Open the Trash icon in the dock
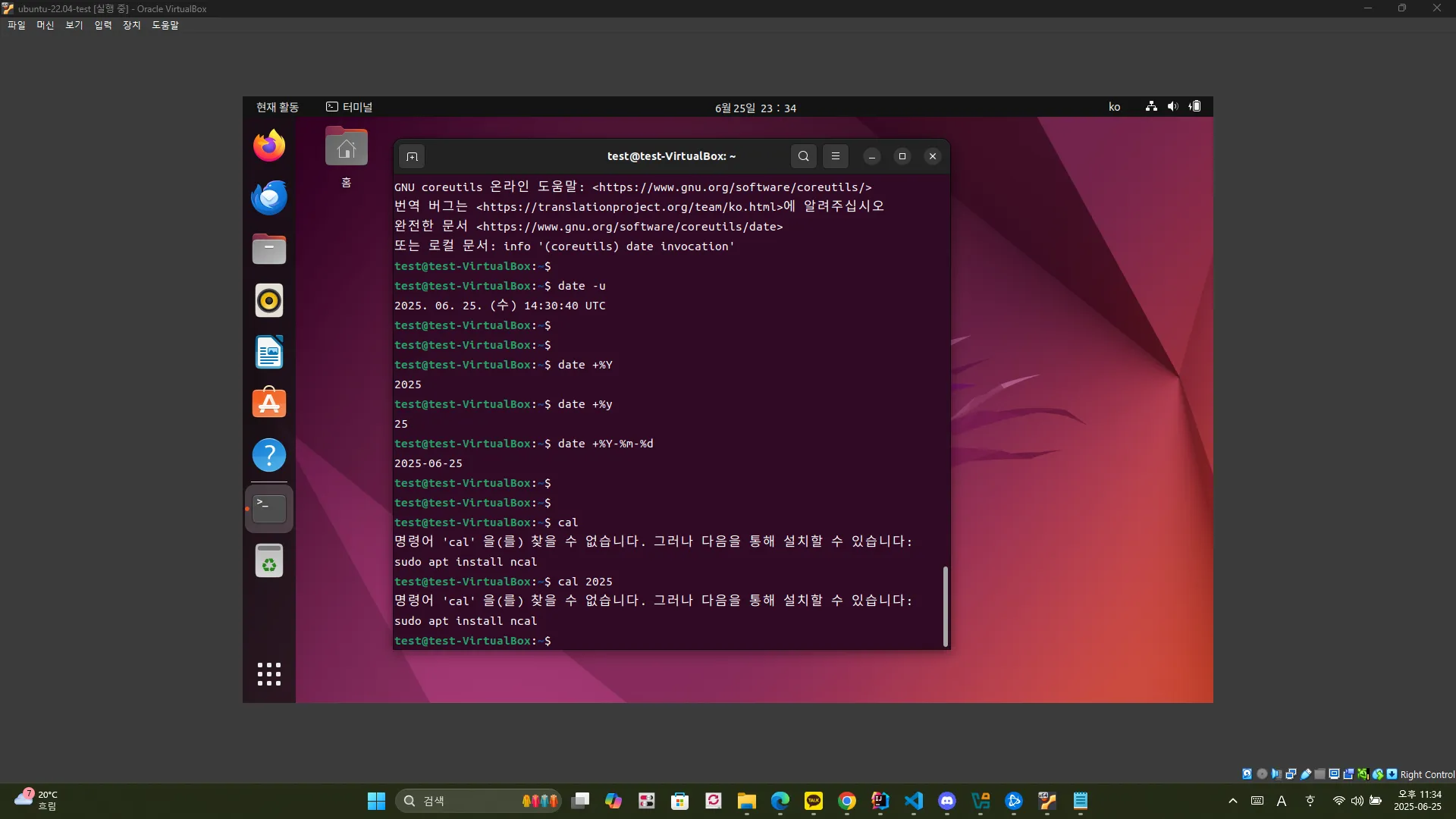The height and width of the screenshot is (819, 1456). point(269,561)
